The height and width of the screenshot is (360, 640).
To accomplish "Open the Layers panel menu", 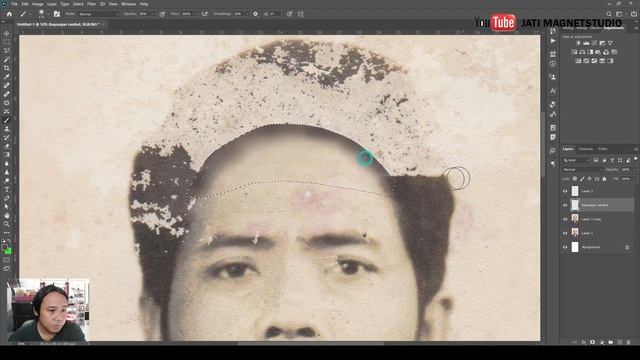I will [x=636, y=149].
